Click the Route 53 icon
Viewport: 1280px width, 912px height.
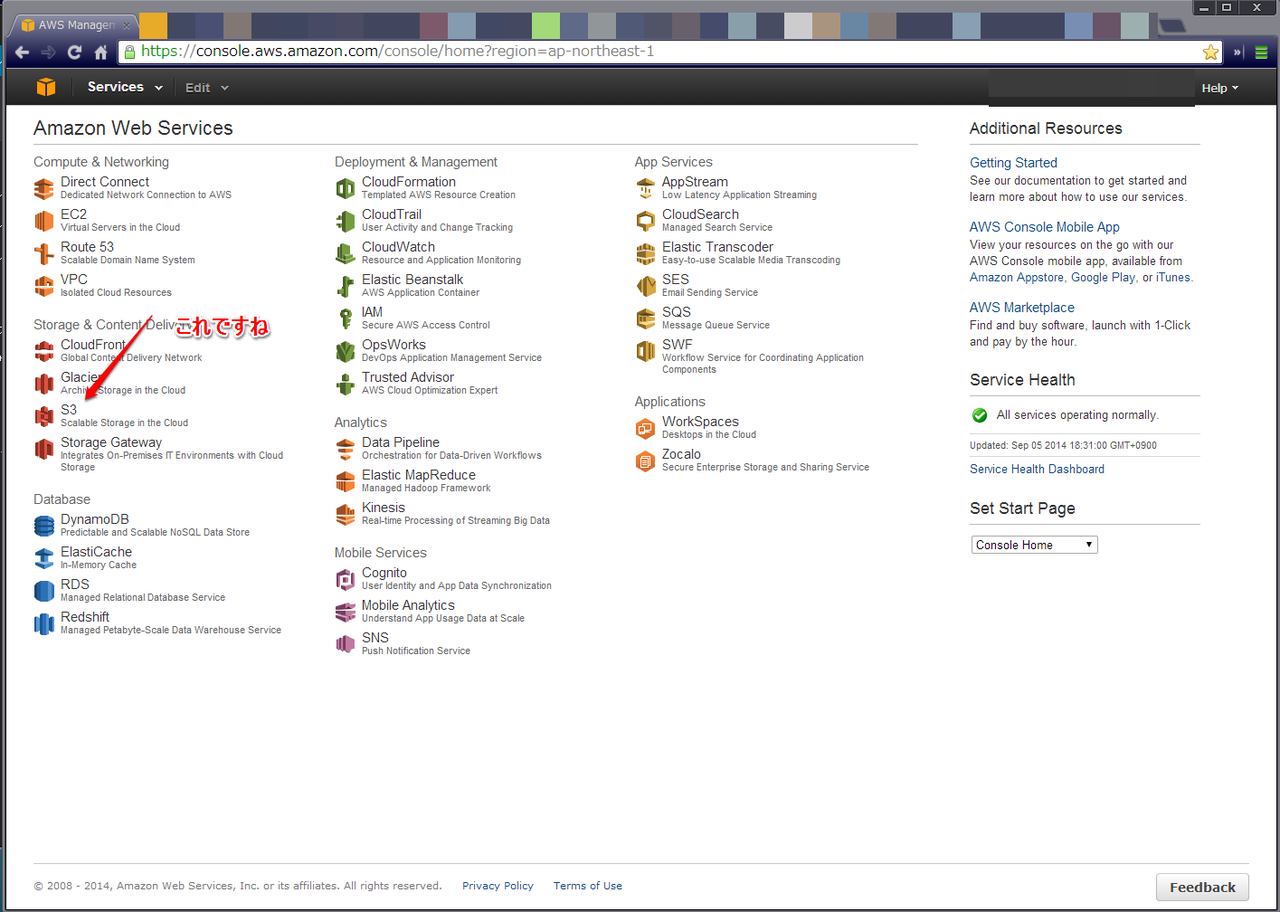44,253
